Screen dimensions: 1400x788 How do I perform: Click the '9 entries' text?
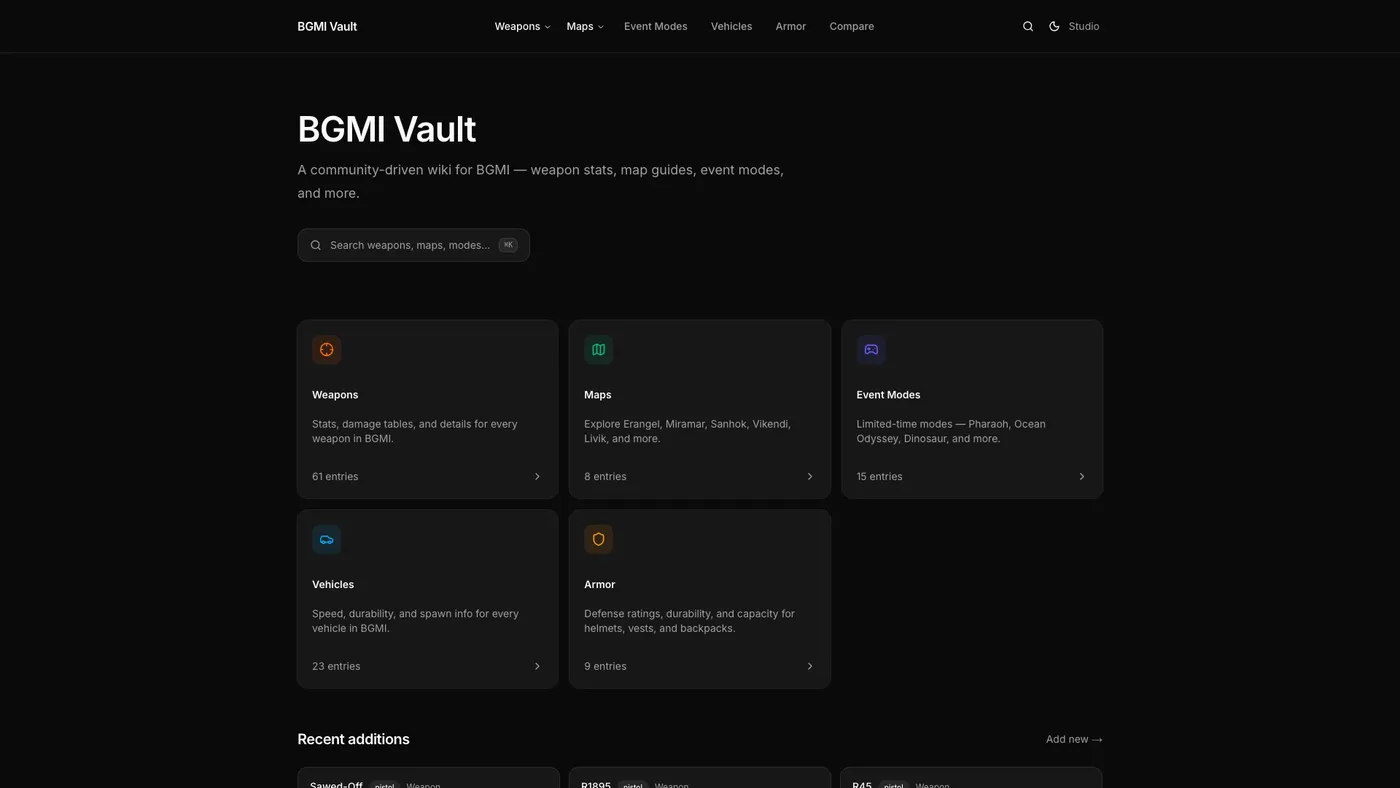(x=605, y=667)
